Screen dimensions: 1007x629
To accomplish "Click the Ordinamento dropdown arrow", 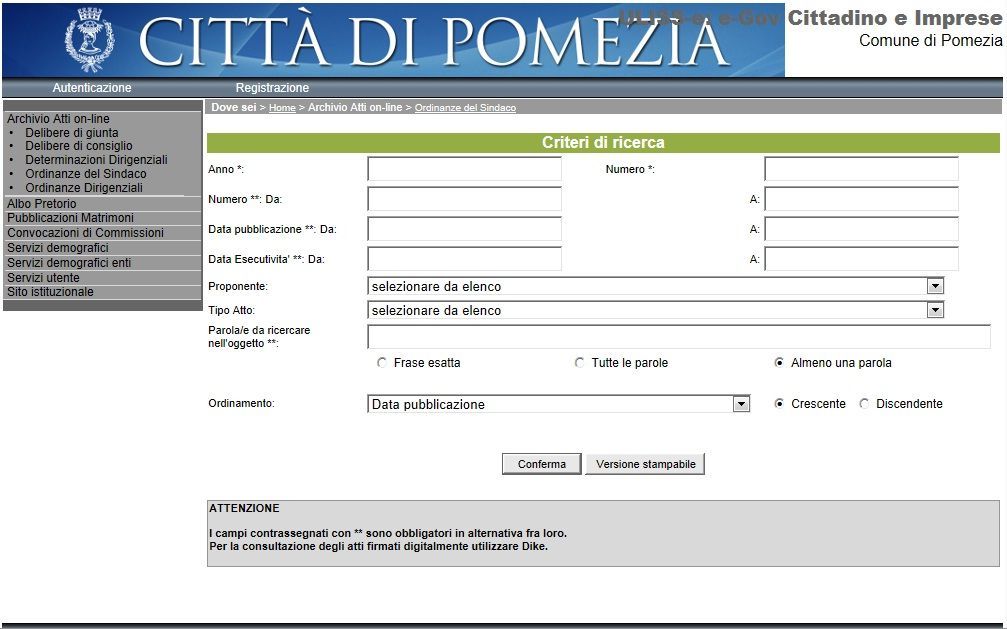I will click(741, 404).
